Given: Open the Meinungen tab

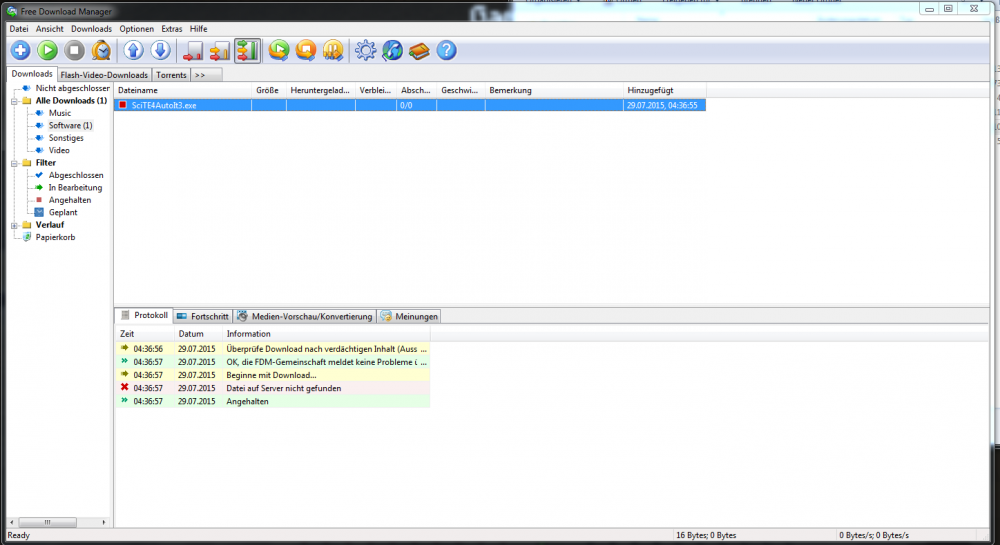Looking at the screenshot, I should tap(410, 316).
